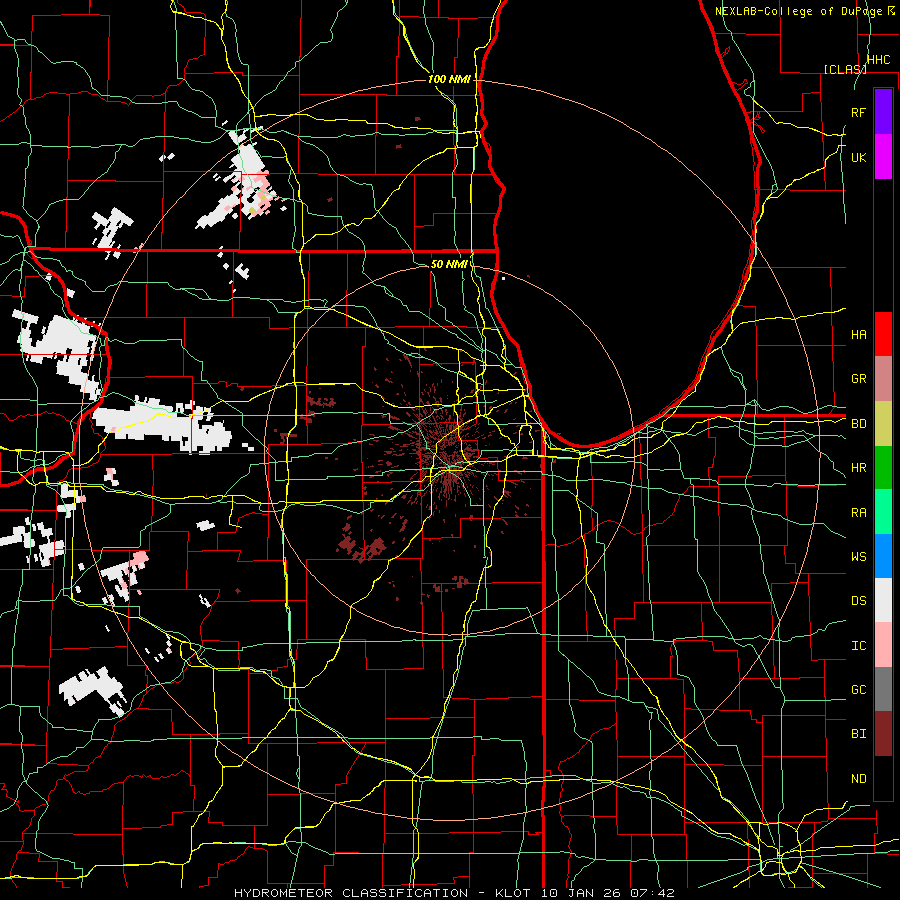Screen dimensions: 900x900
Task: Click the red HA legend color block
Action: [883, 334]
